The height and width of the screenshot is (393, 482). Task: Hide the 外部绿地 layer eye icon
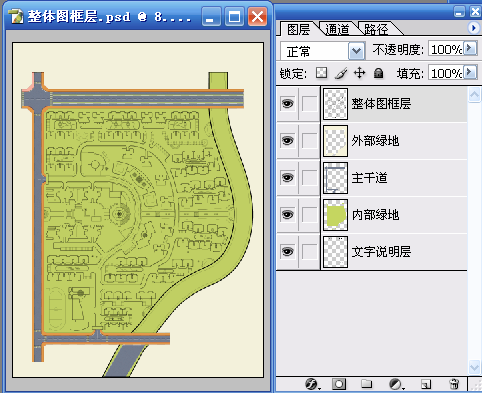(x=287, y=140)
